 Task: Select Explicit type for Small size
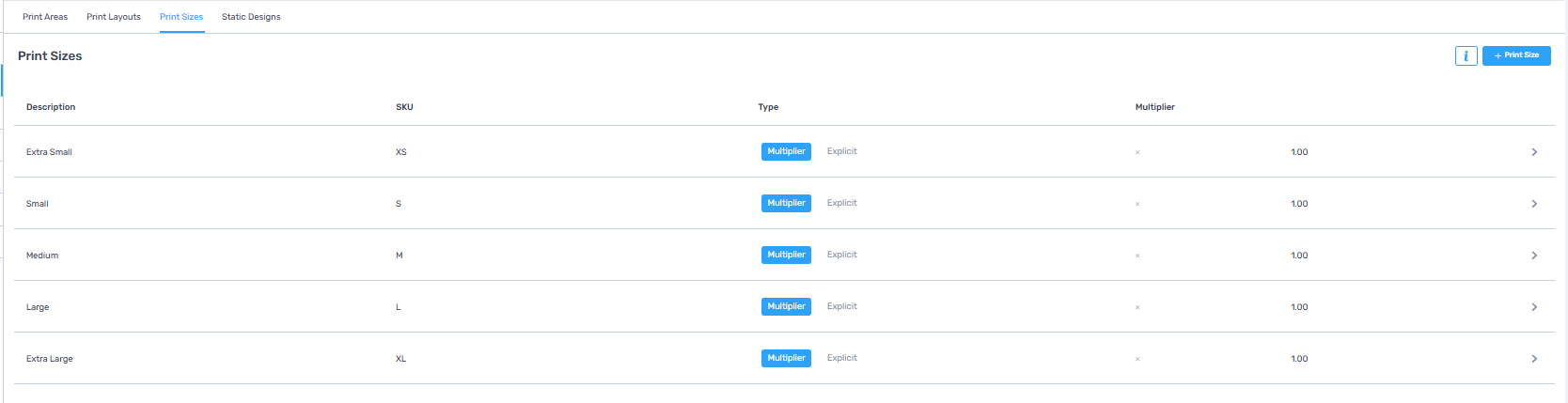coord(841,203)
